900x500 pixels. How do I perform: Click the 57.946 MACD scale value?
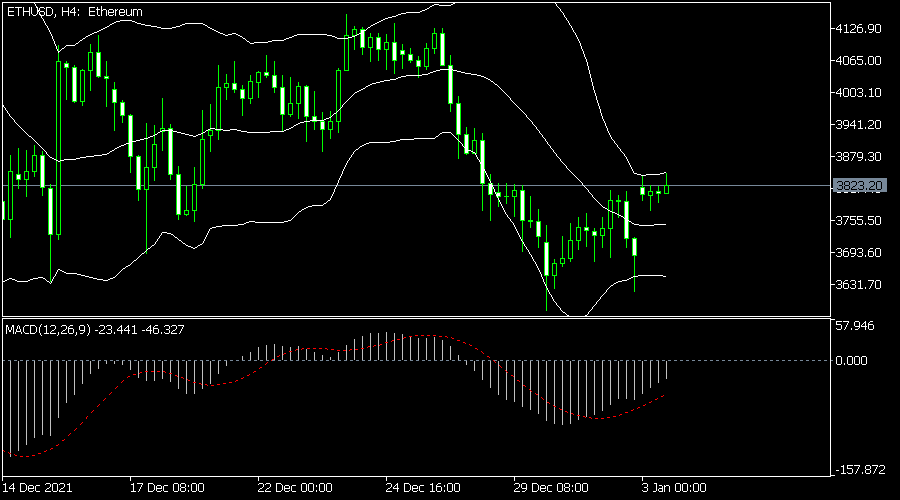(855, 326)
